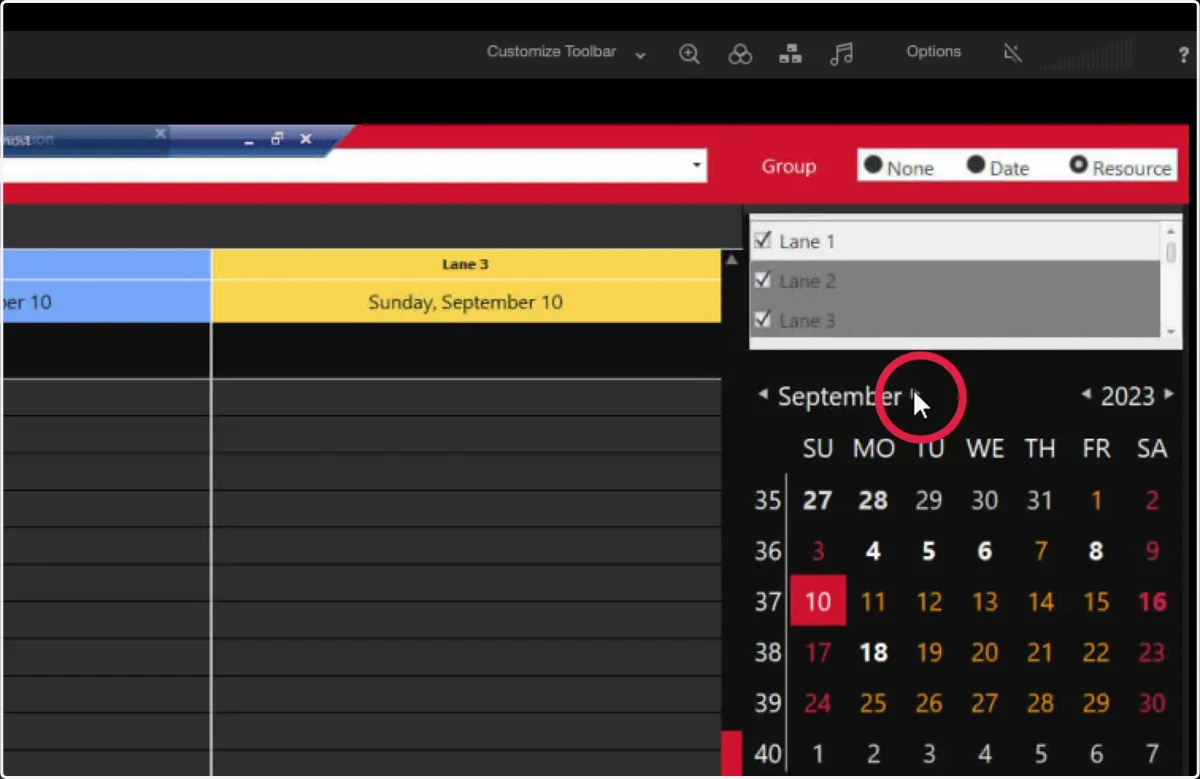This screenshot has width=1200, height=779.
Task: Go to previous year arrow
Action: pyautogui.click(x=1087, y=395)
